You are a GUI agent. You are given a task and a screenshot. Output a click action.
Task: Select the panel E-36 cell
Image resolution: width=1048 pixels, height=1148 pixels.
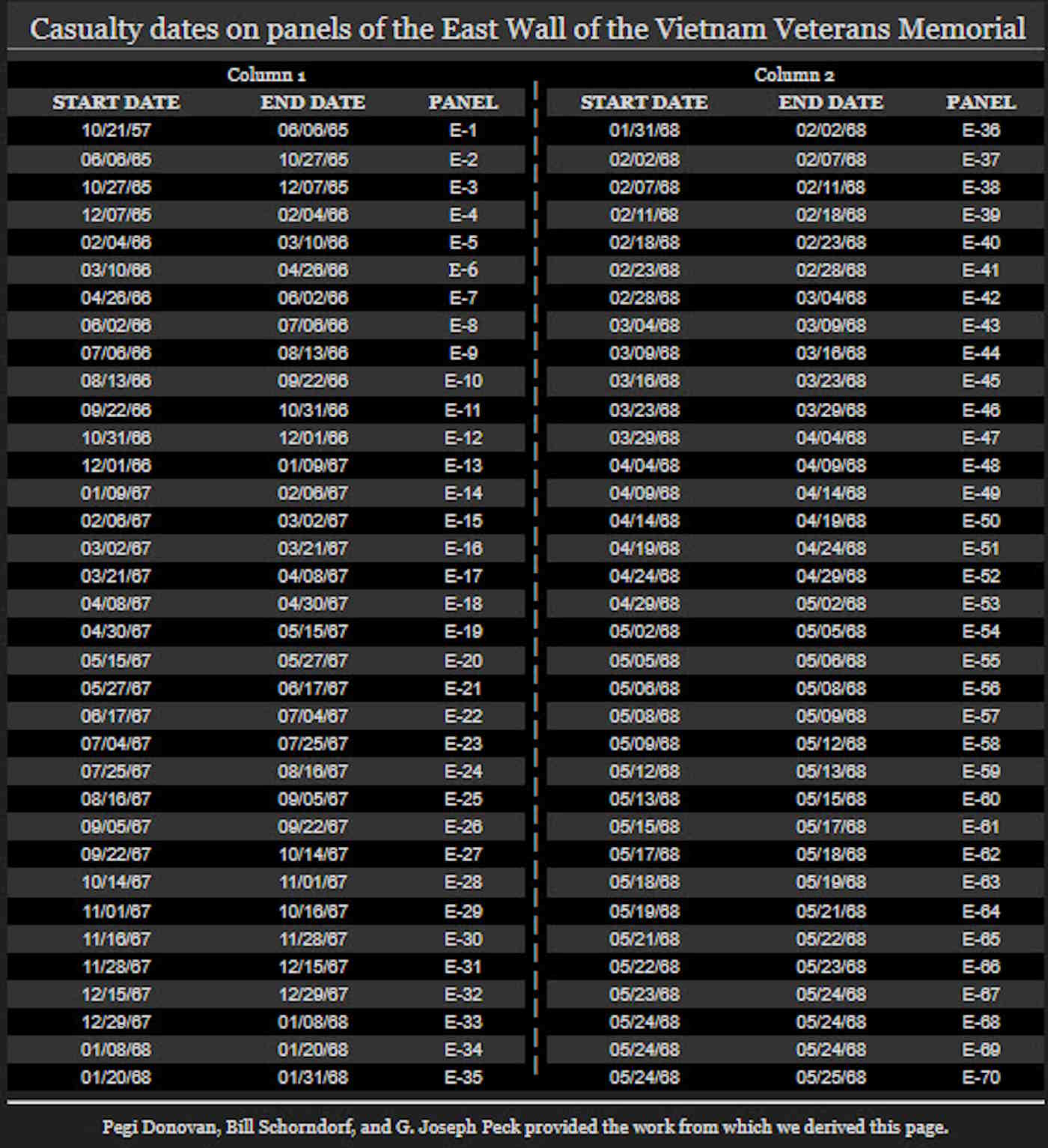[981, 130]
